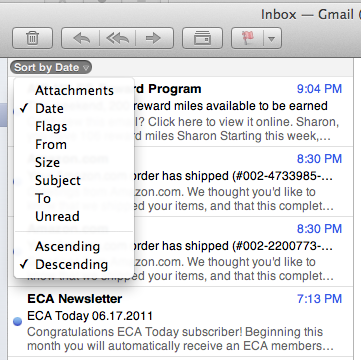Click the Archive box button
Image resolution: width=361 pixels, height=360 pixels.
coord(202,38)
